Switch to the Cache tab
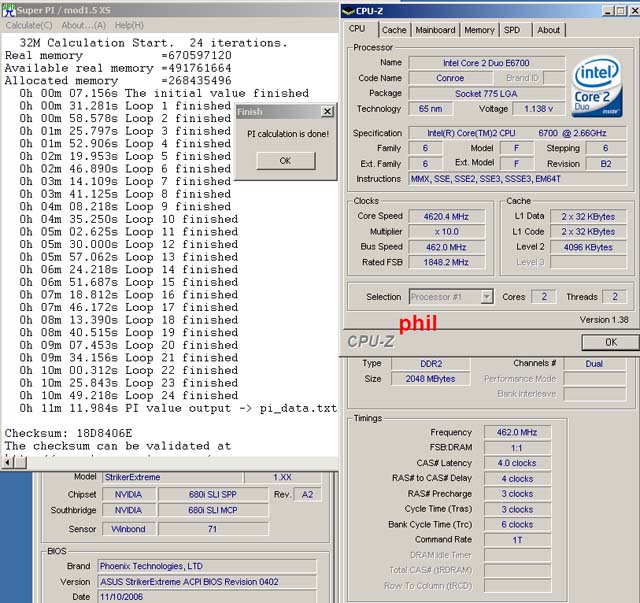The image size is (640, 603). [x=394, y=30]
